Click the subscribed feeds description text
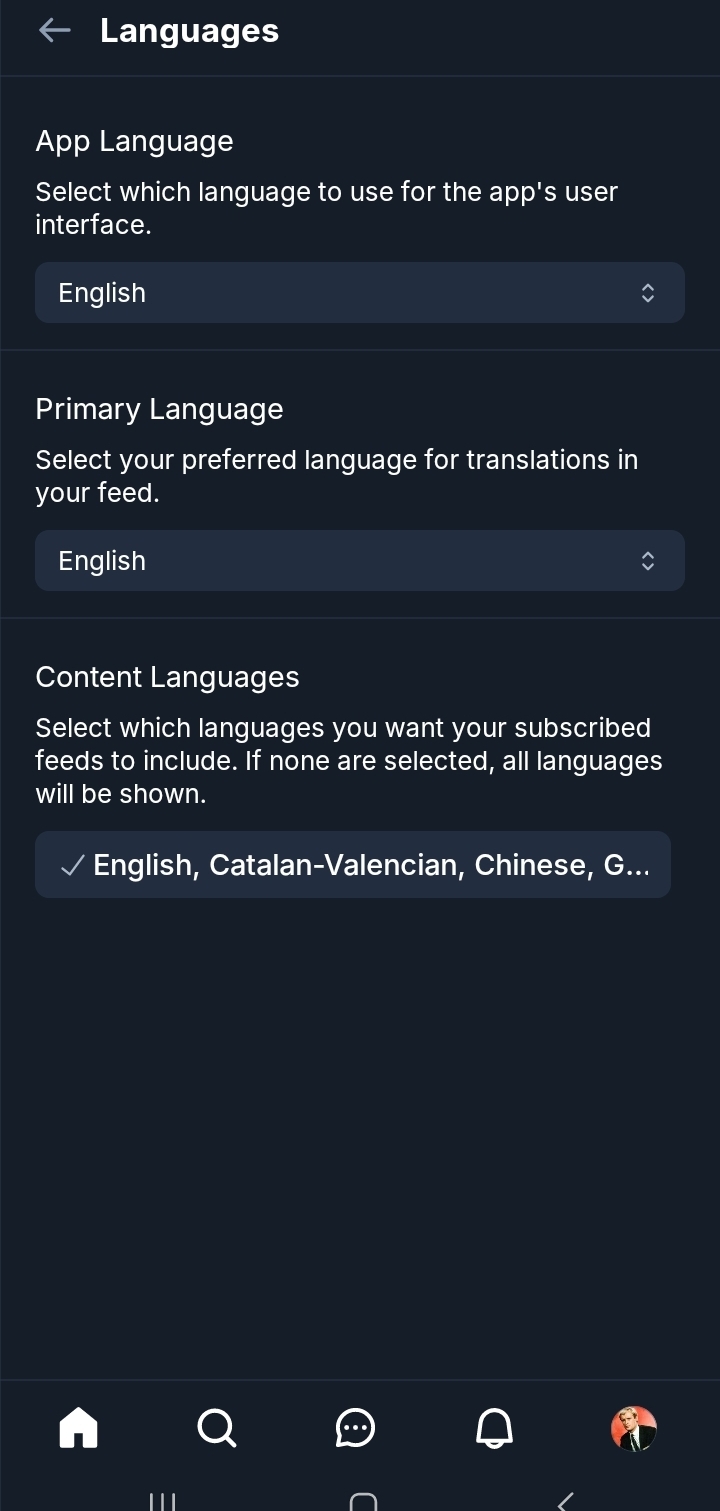The height and width of the screenshot is (1511, 720). click(x=348, y=761)
